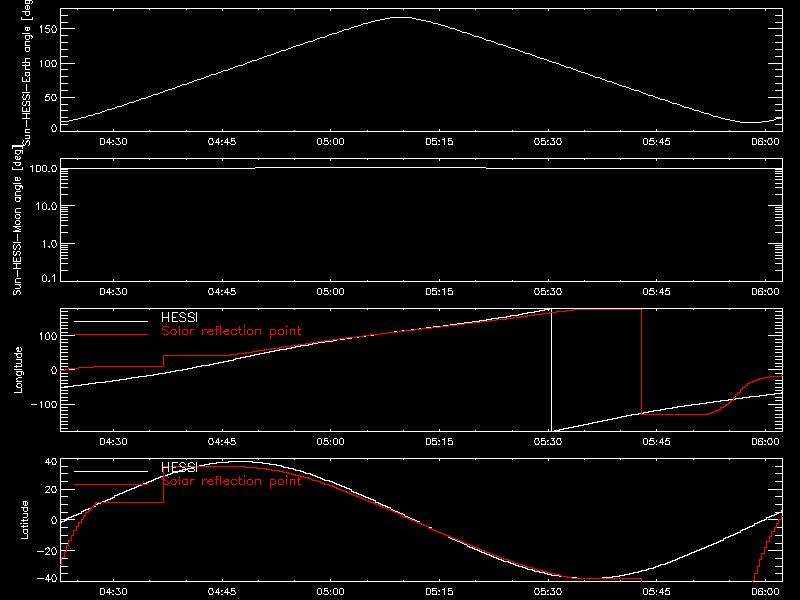
Task: Click red legend line sample in Latitude plot
Action: click(111, 485)
